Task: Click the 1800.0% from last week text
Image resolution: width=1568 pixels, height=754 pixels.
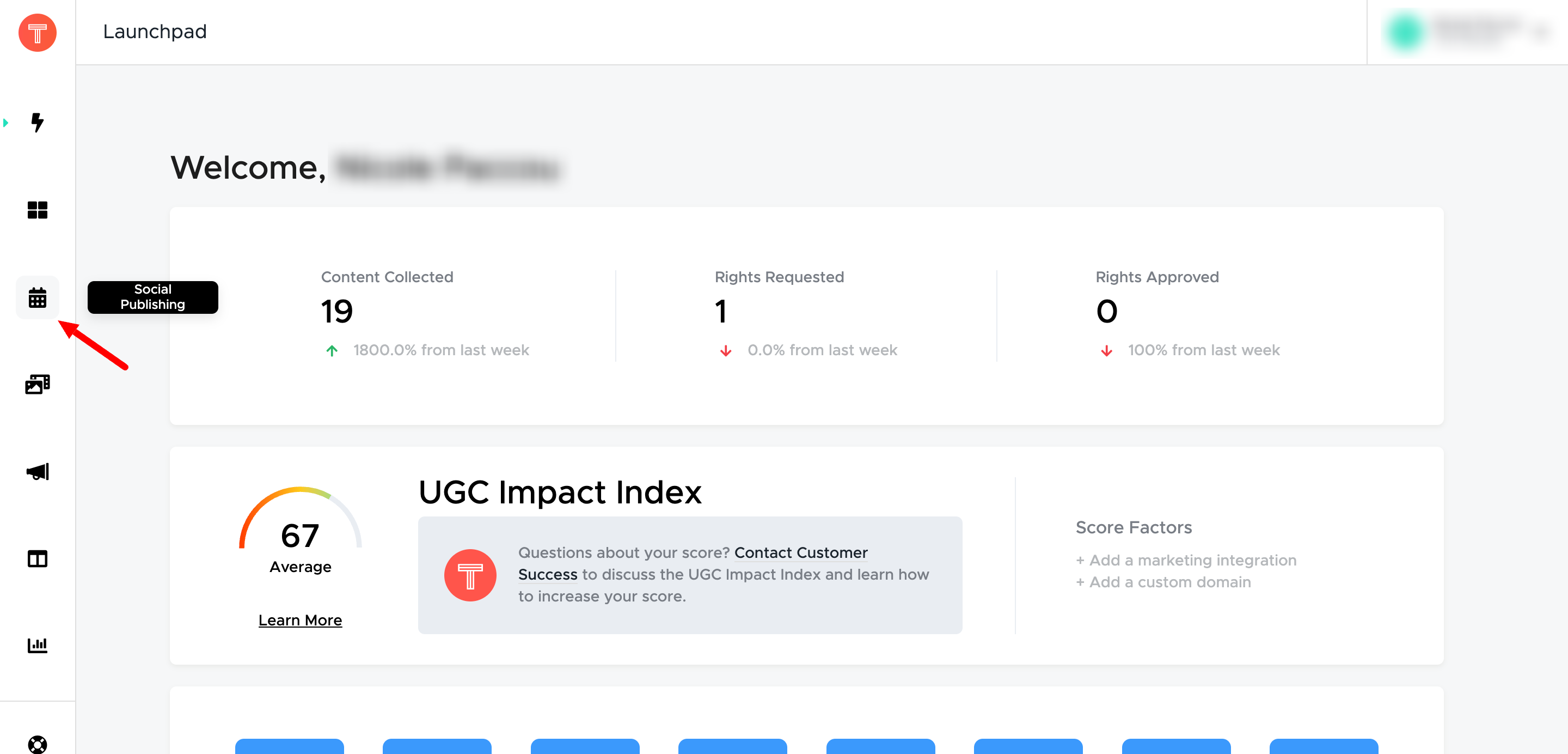Action: (x=442, y=350)
